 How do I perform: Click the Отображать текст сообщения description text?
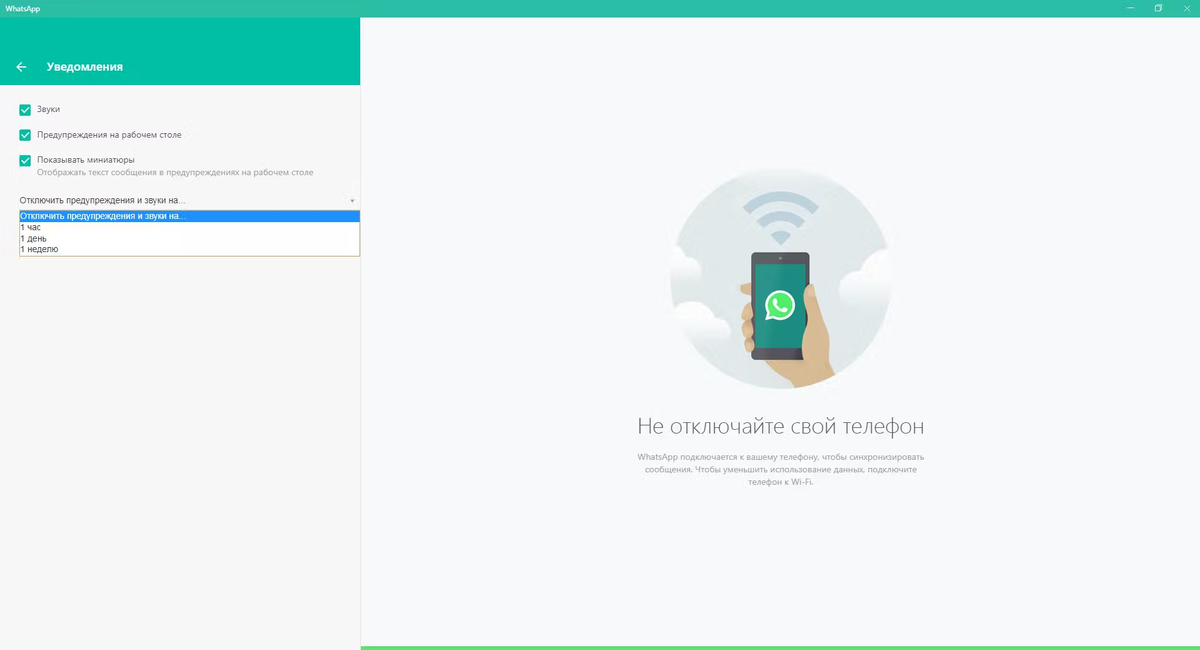[x=175, y=173]
